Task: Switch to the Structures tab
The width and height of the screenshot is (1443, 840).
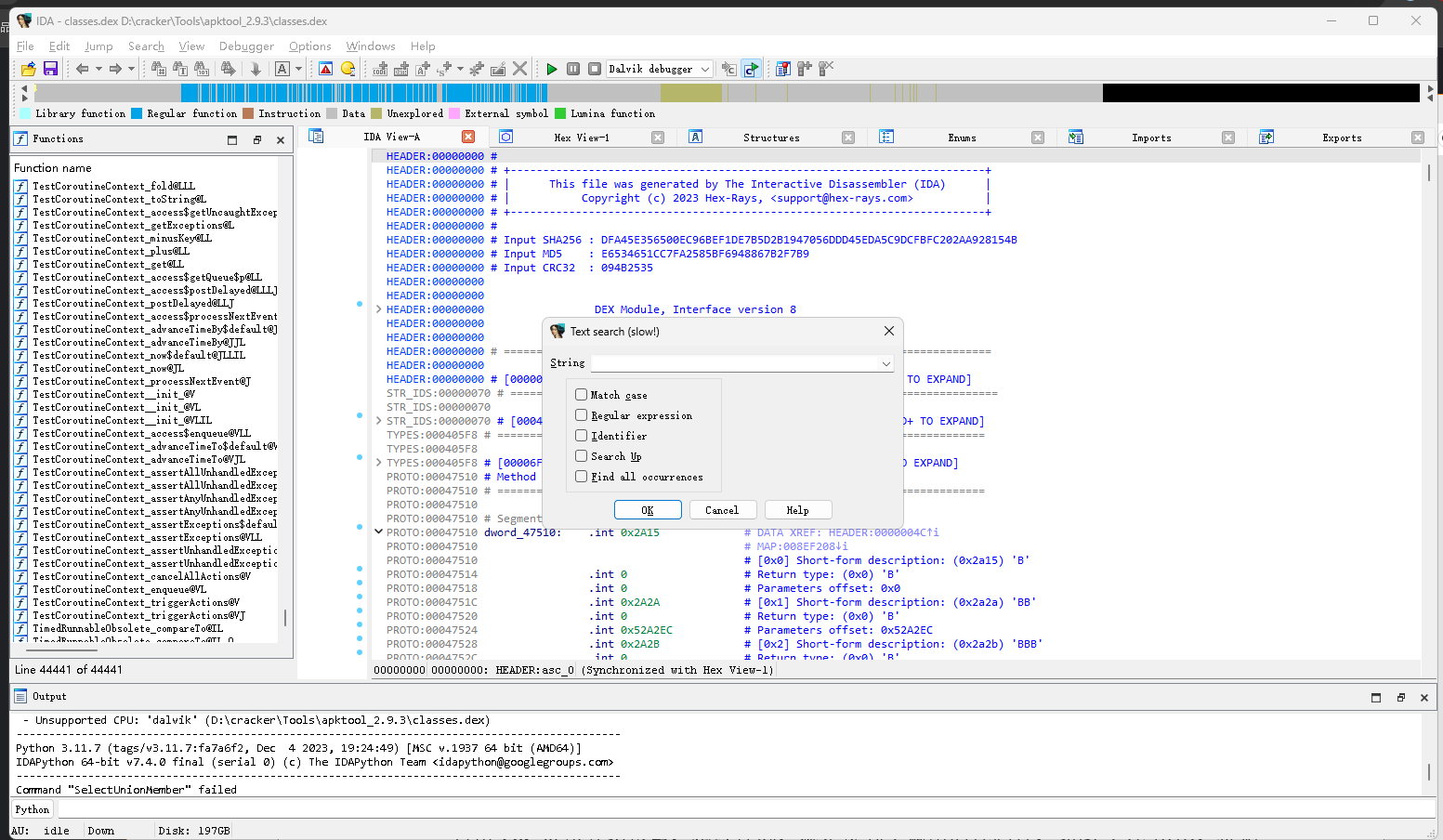Action: point(771,138)
